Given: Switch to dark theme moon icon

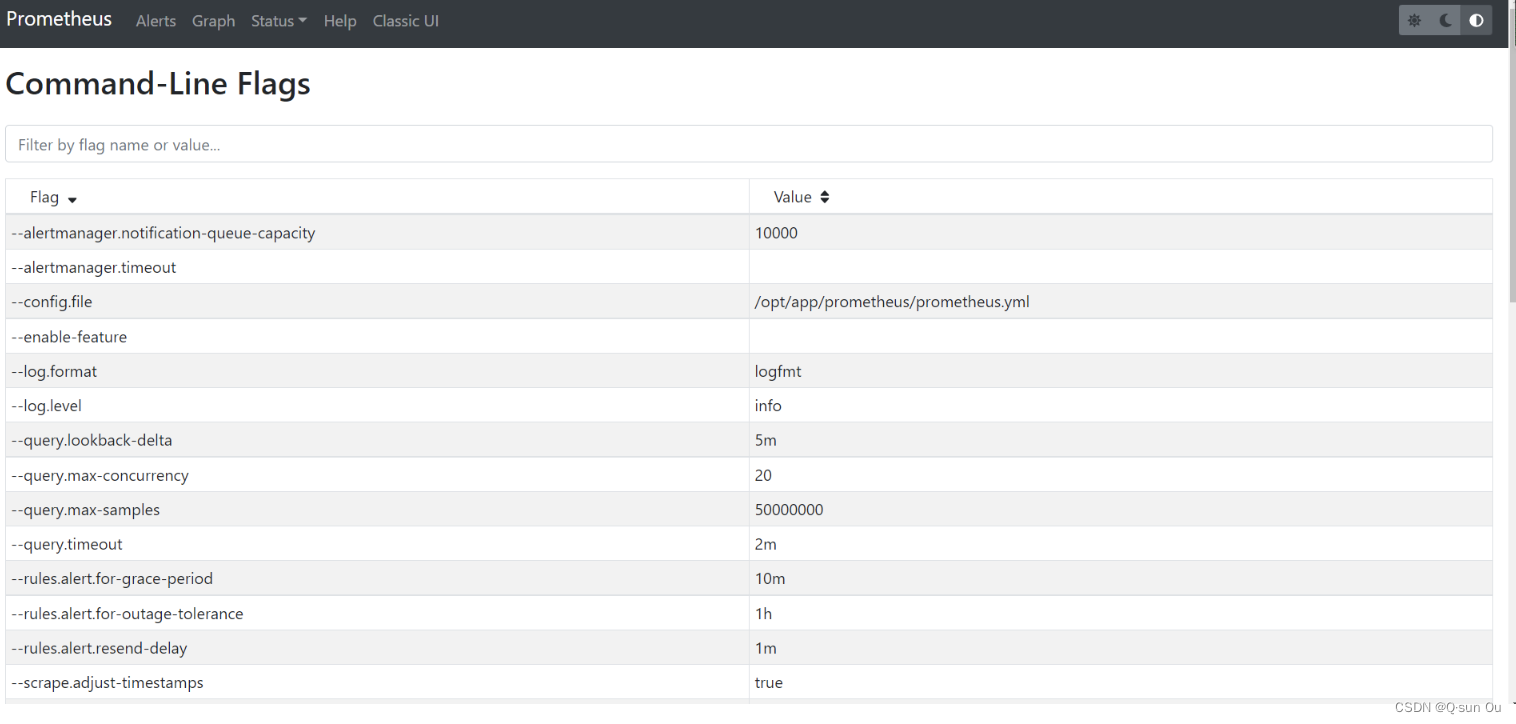Looking at the screenshot, I should click(x=1446, y=20).
